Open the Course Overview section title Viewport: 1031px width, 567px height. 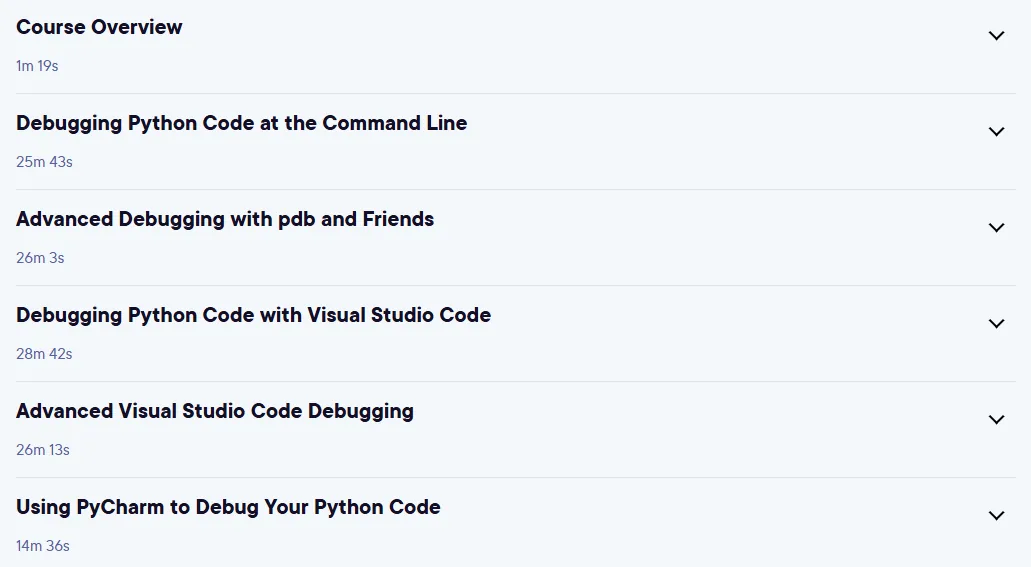click(x=99, y=27)
